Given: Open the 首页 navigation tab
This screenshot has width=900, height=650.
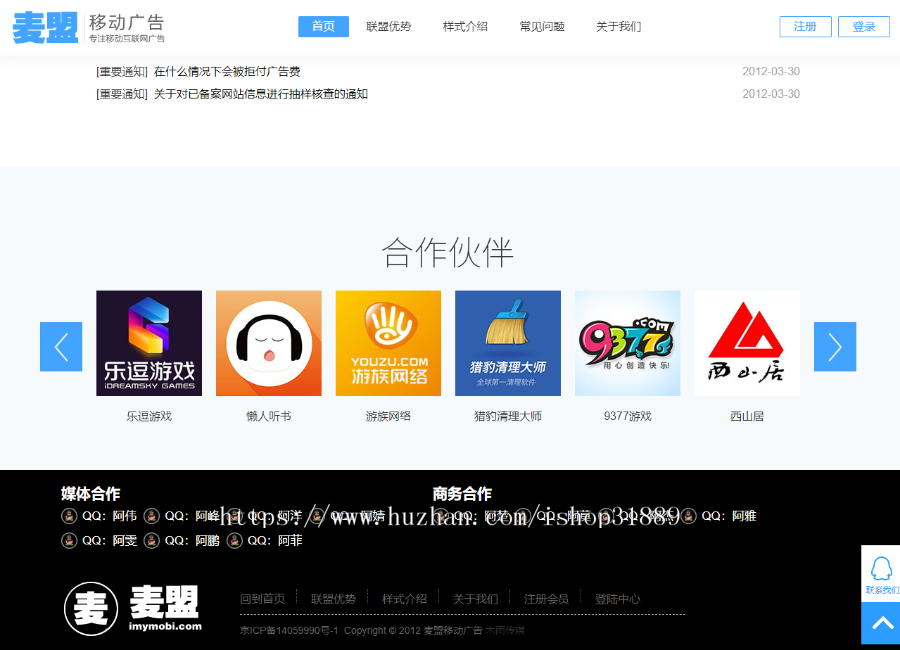Looking at the screenshot, I should [x=323, y=26].
